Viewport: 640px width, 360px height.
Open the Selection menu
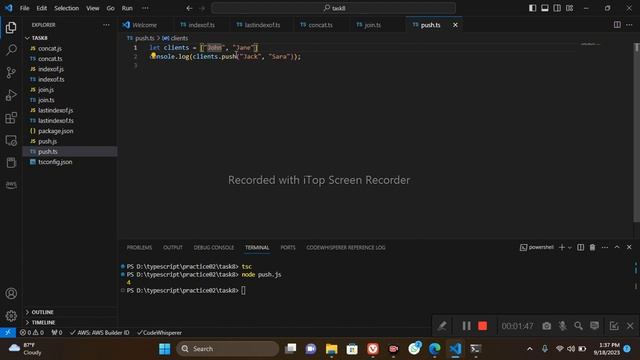(67, 8)
